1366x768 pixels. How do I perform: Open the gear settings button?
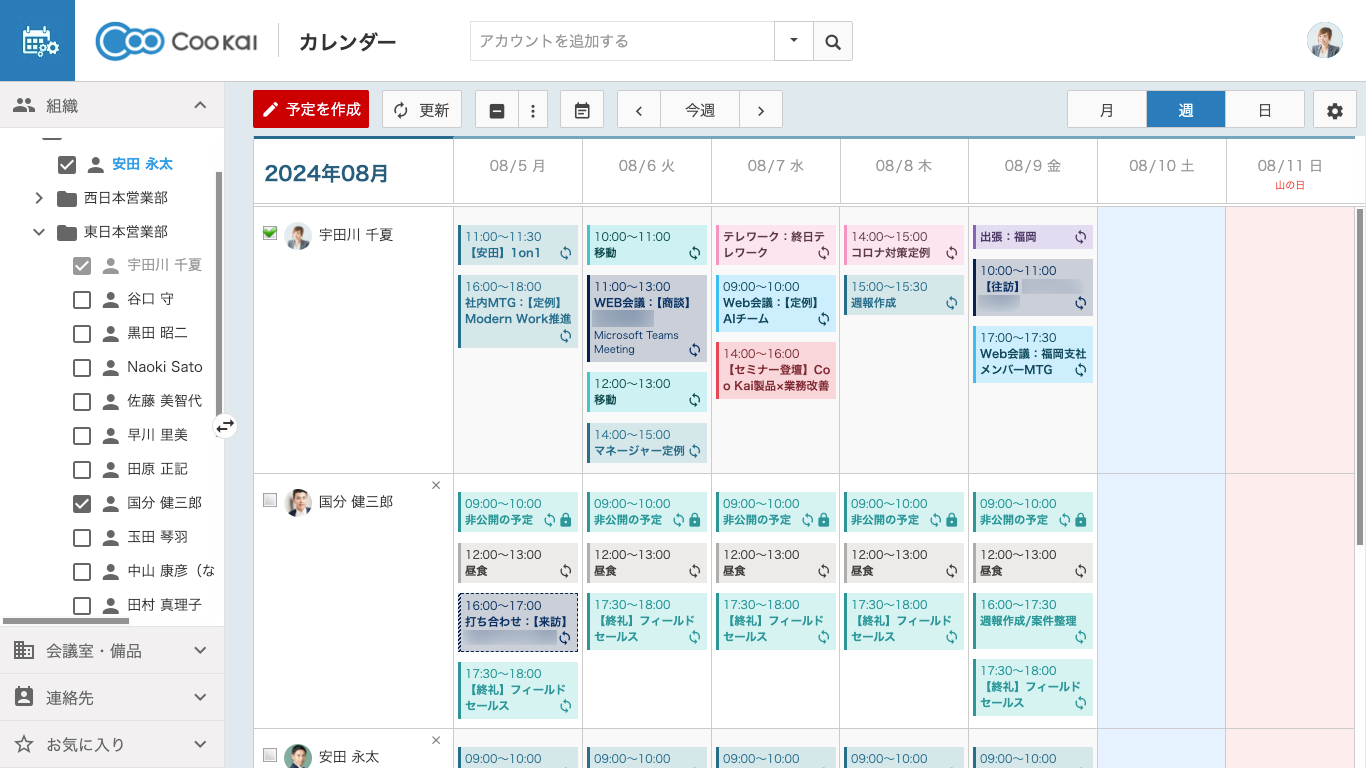coord(1334,110)
